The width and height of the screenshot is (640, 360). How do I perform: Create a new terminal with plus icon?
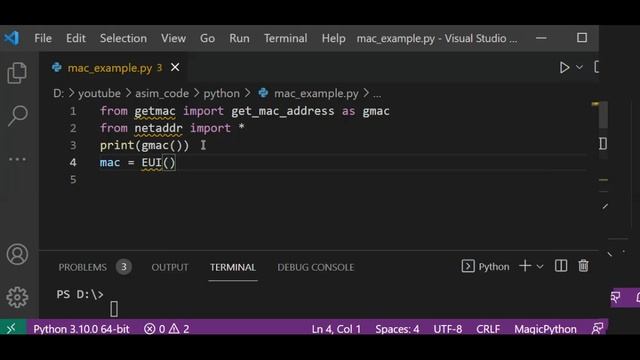pos(525,266)
